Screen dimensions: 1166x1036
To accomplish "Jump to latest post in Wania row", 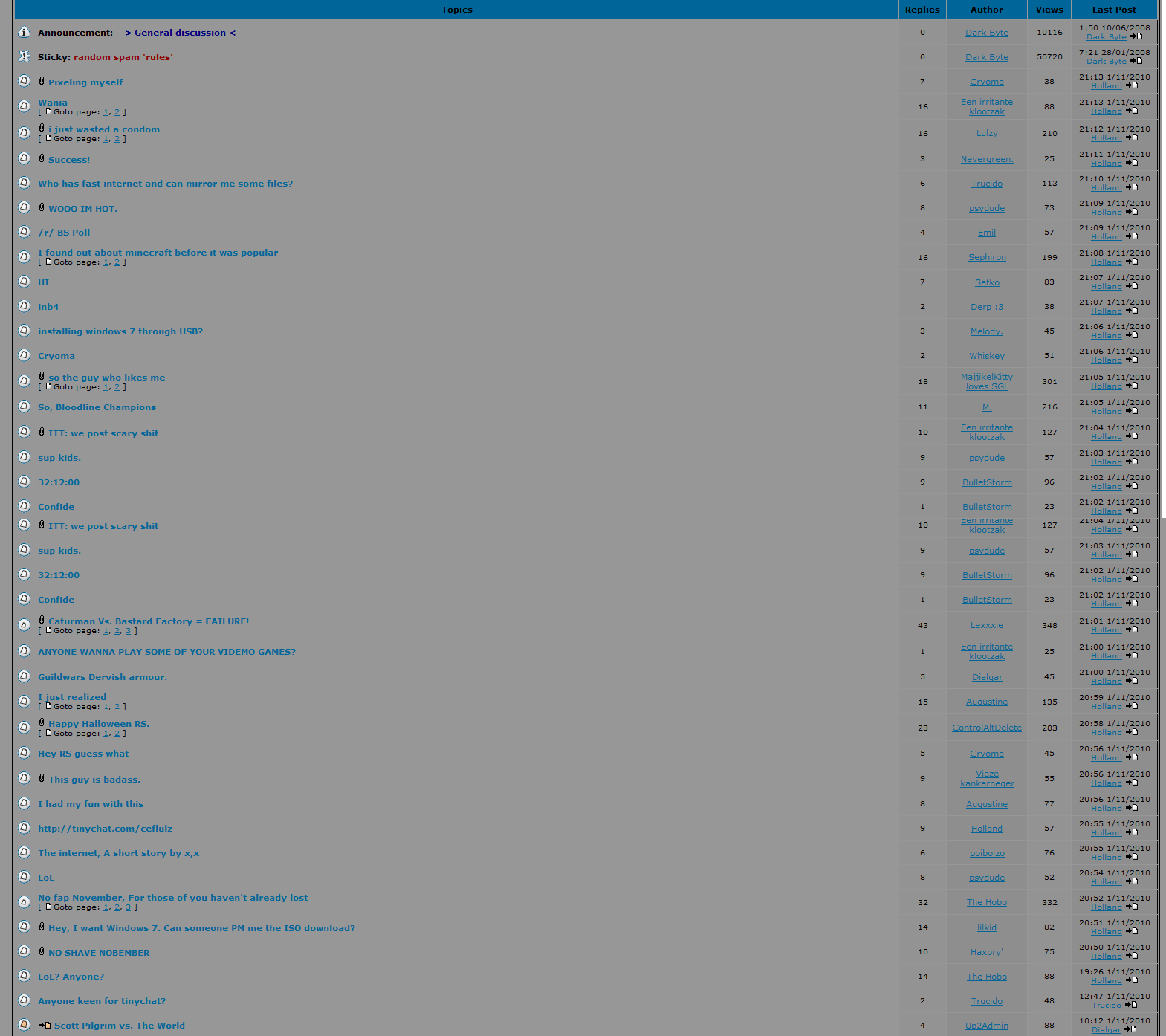I will [1132, 111].
